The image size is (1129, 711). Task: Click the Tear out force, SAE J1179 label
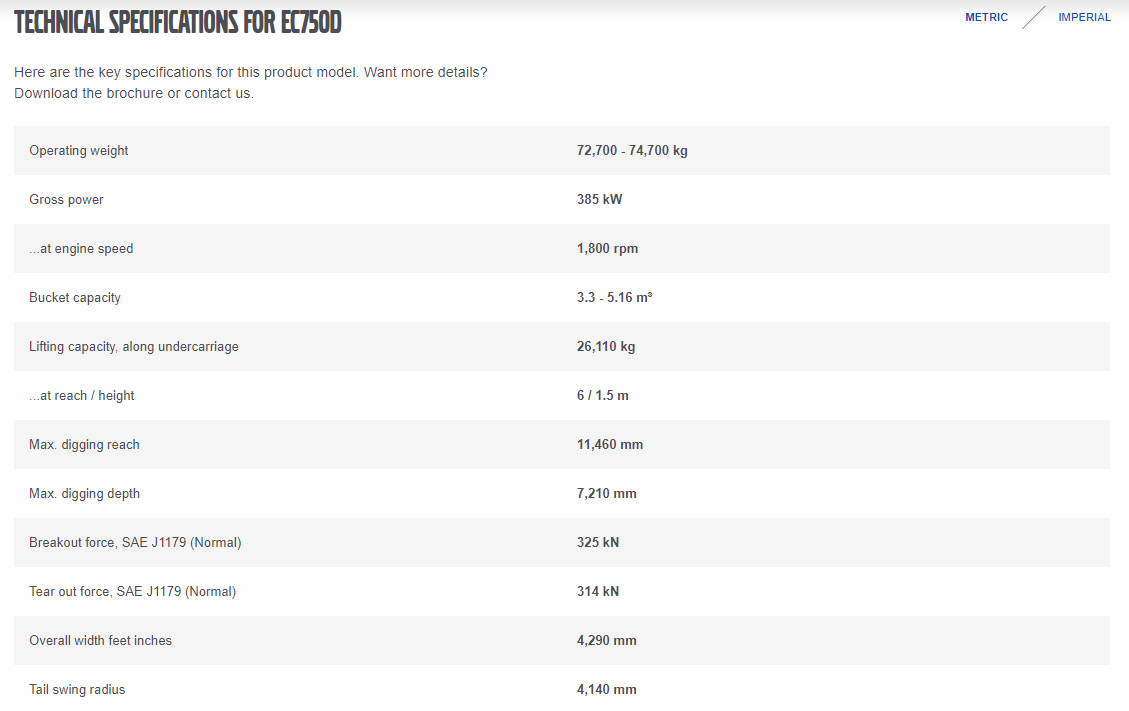[133, 592]
